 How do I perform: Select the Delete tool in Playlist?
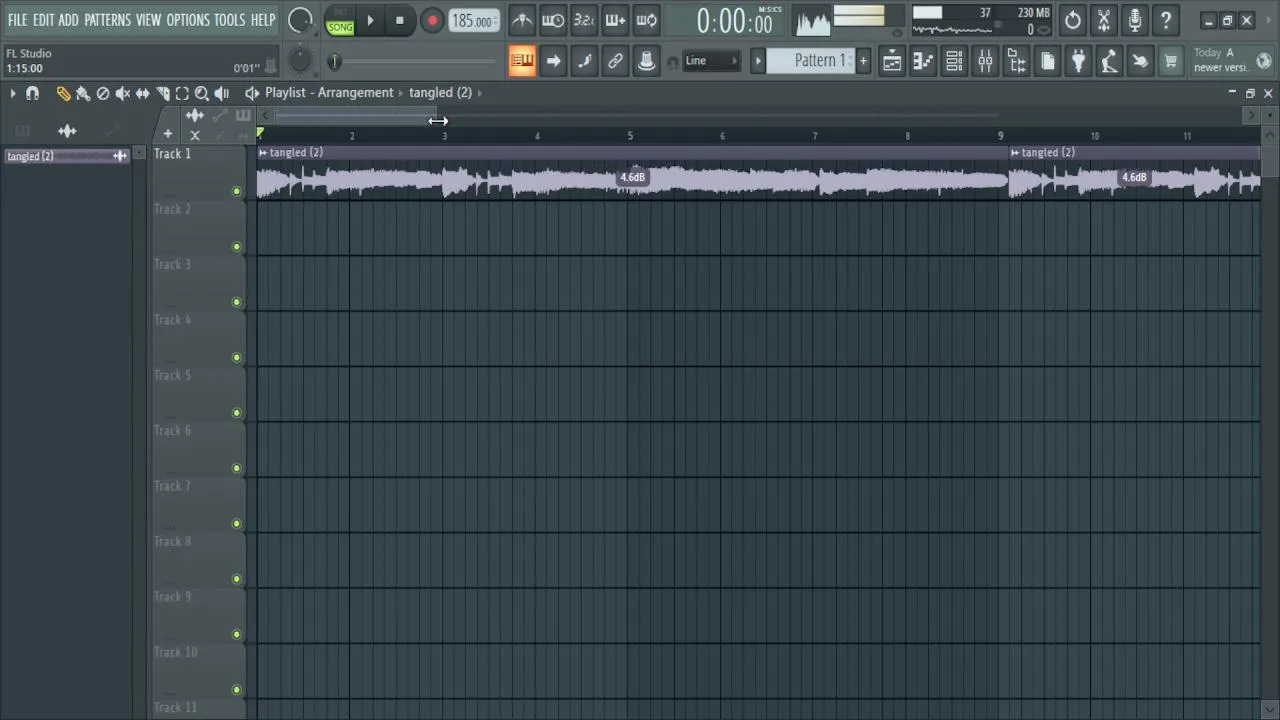[x=103, y=93]
